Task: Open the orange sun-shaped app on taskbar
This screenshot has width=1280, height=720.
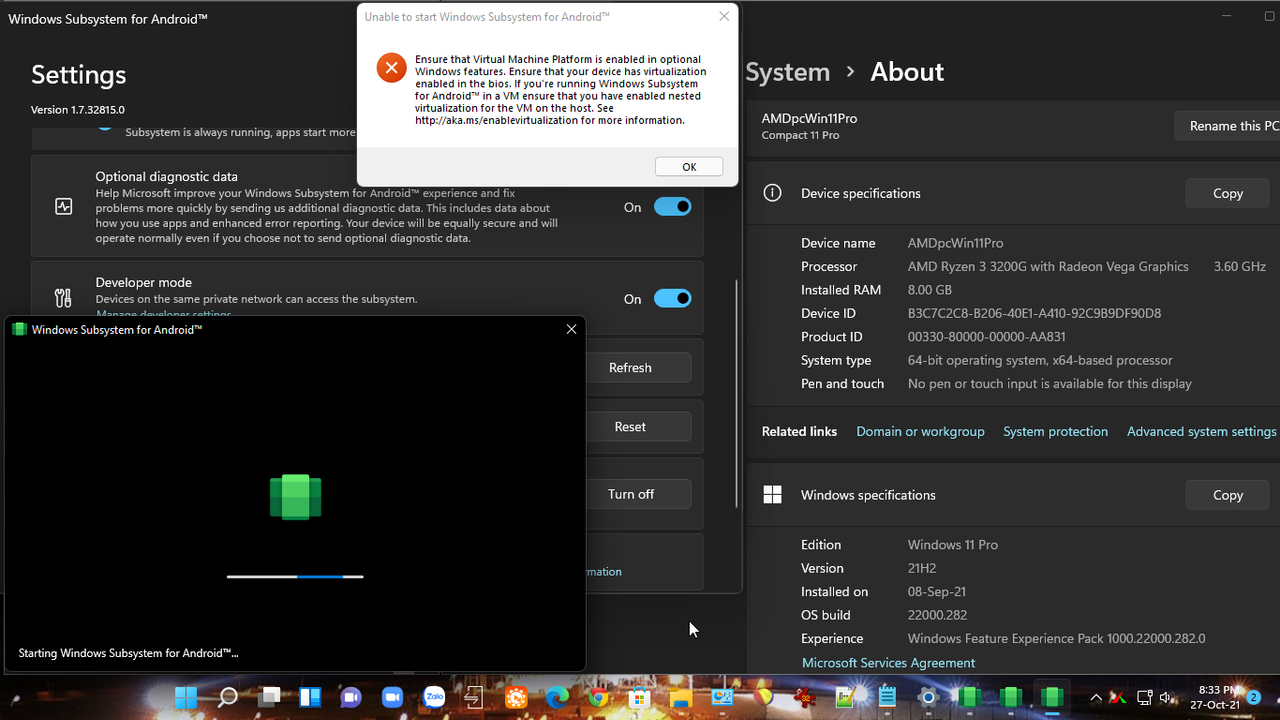Action: pos(516,697)
